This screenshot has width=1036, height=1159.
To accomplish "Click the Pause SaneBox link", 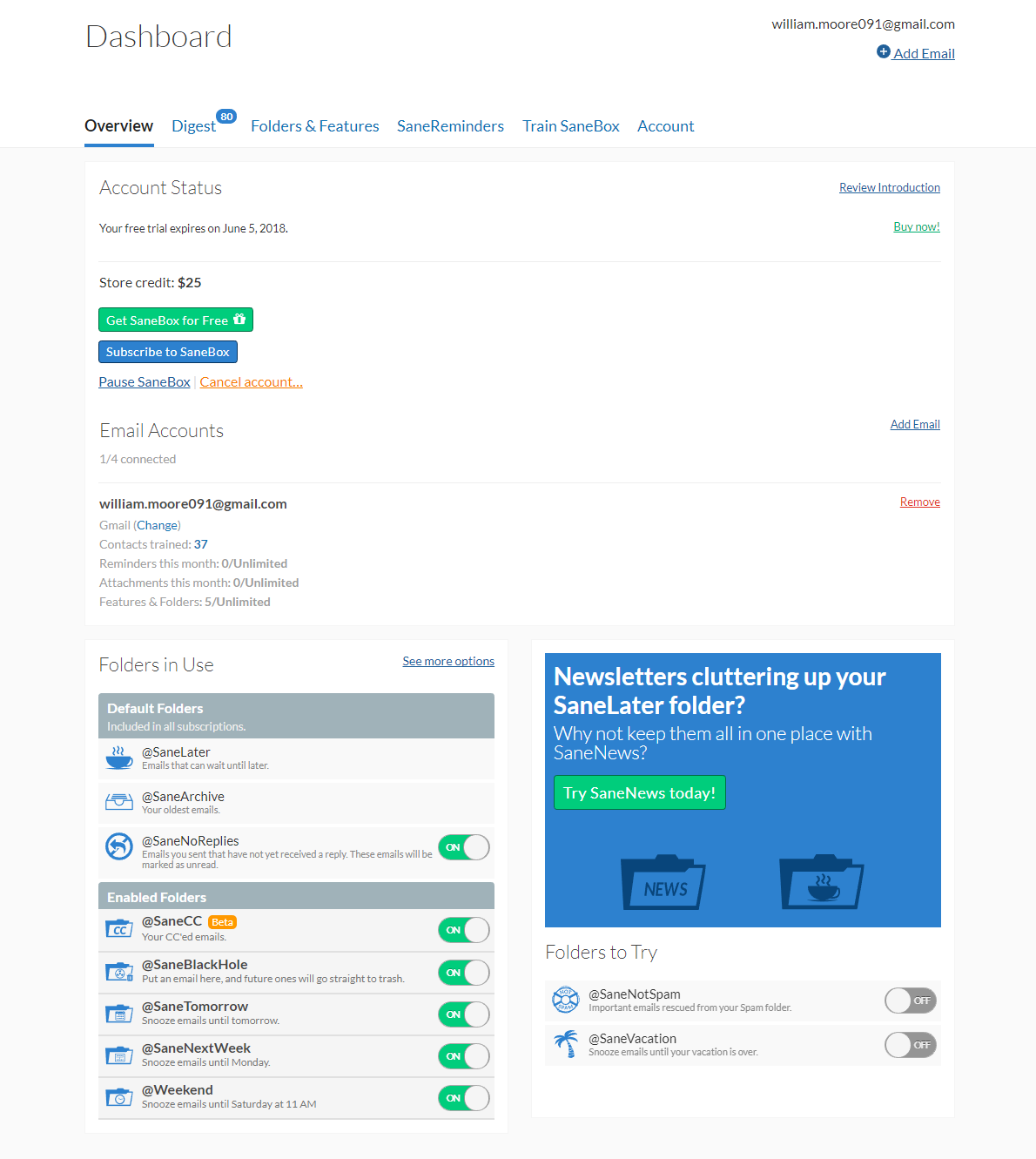I will point(145,382).
